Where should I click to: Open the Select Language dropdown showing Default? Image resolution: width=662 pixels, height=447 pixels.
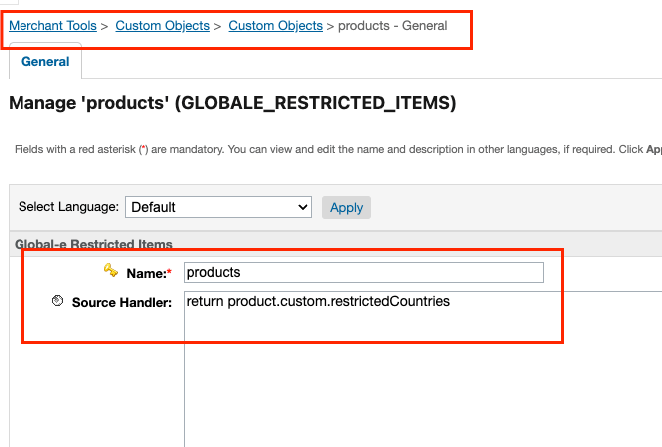[218, 207]
